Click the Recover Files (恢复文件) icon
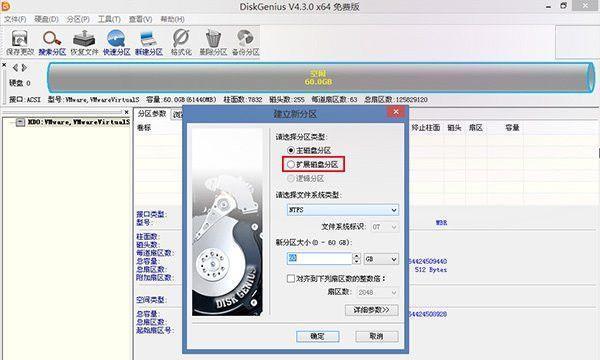This screenshot has width=600, height=360. pyautogui.click(x=84, y=42)
